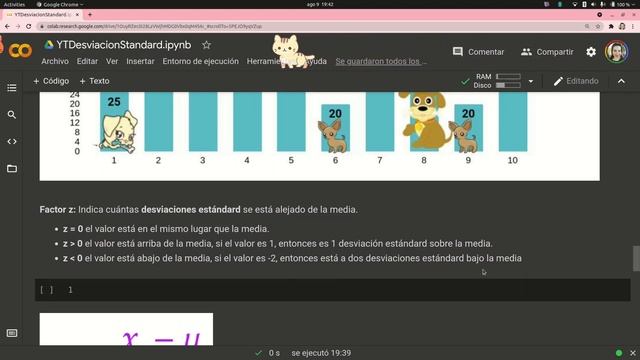The width and height of the screenshot is (640, 360).
Task: Open a new Chrome tab
Action: (90, 15)
